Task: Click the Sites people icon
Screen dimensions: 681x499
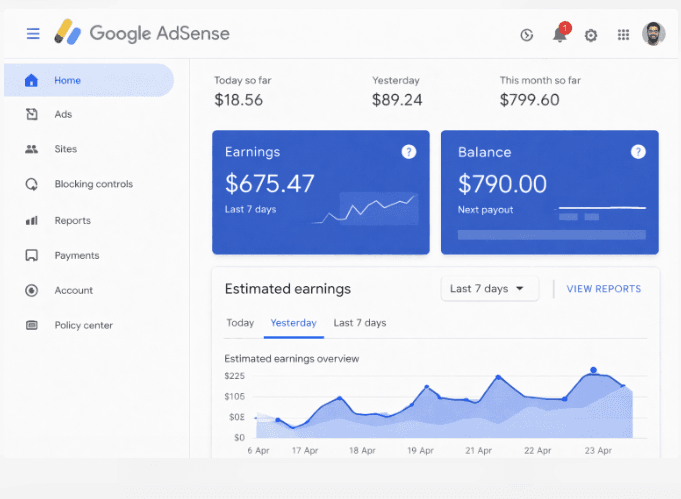Action: (x=31, y=149)
